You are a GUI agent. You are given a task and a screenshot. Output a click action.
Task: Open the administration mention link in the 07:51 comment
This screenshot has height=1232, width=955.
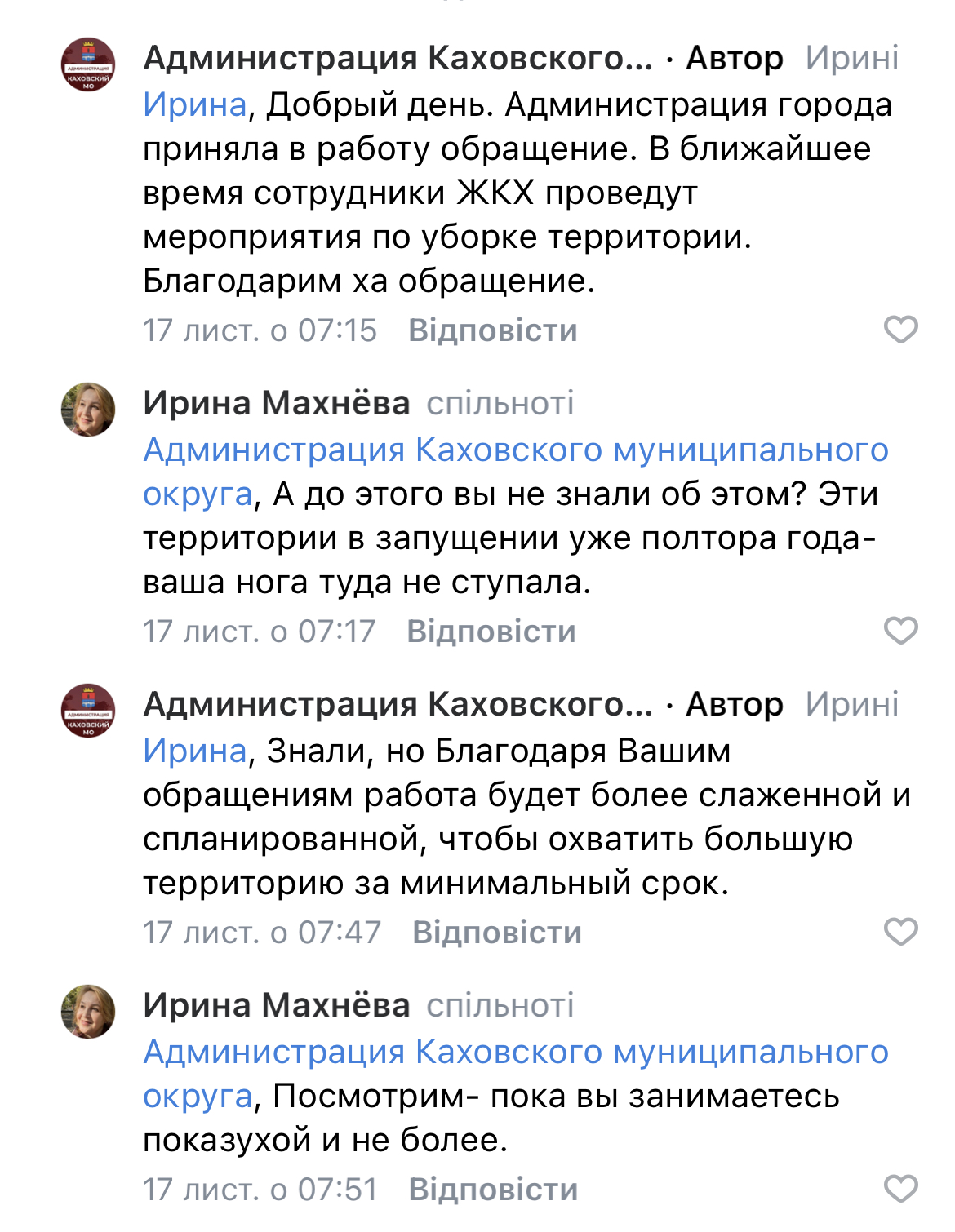(x=515, y=1053)
